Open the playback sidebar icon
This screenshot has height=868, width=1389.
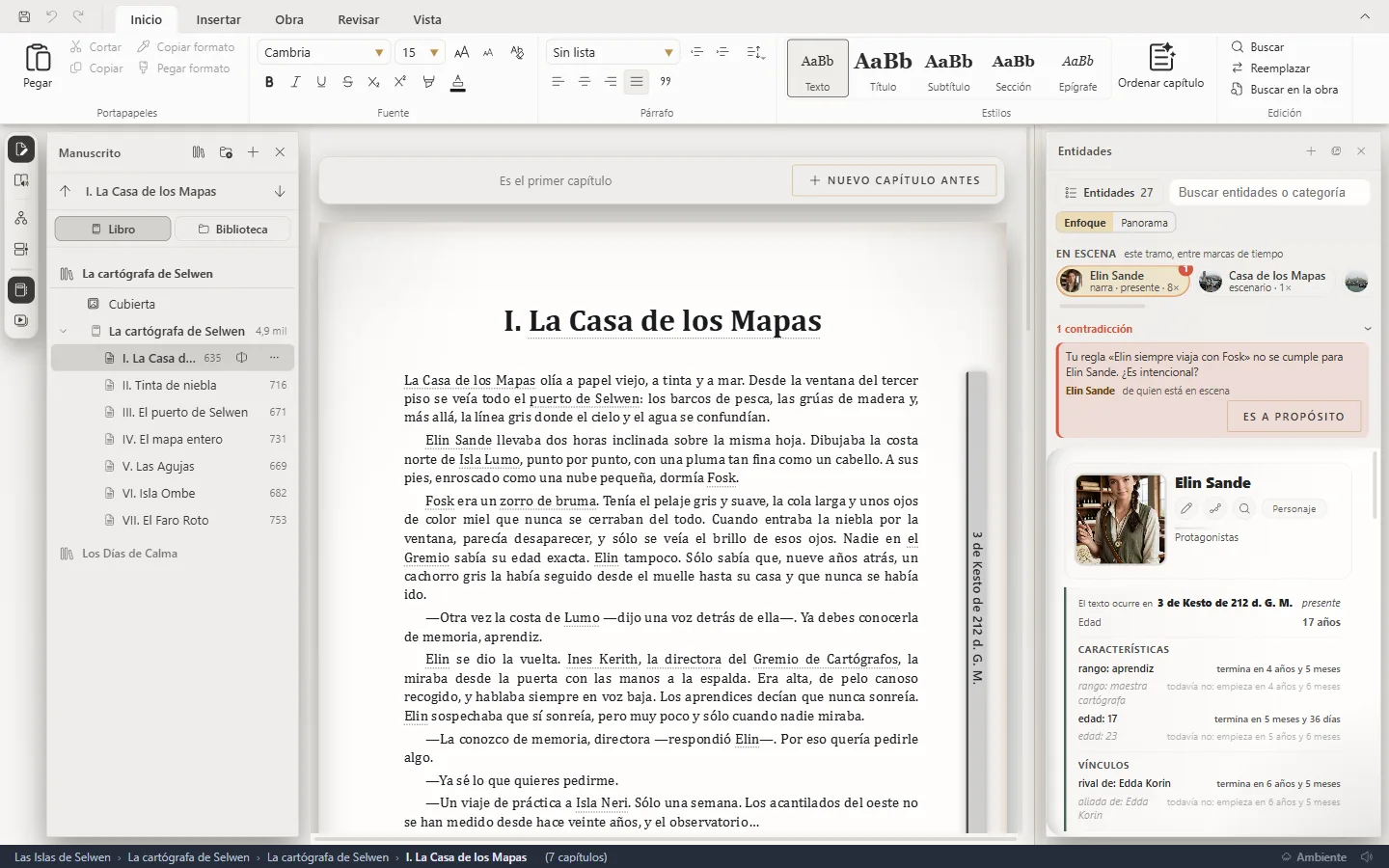(x=21, y=320)
